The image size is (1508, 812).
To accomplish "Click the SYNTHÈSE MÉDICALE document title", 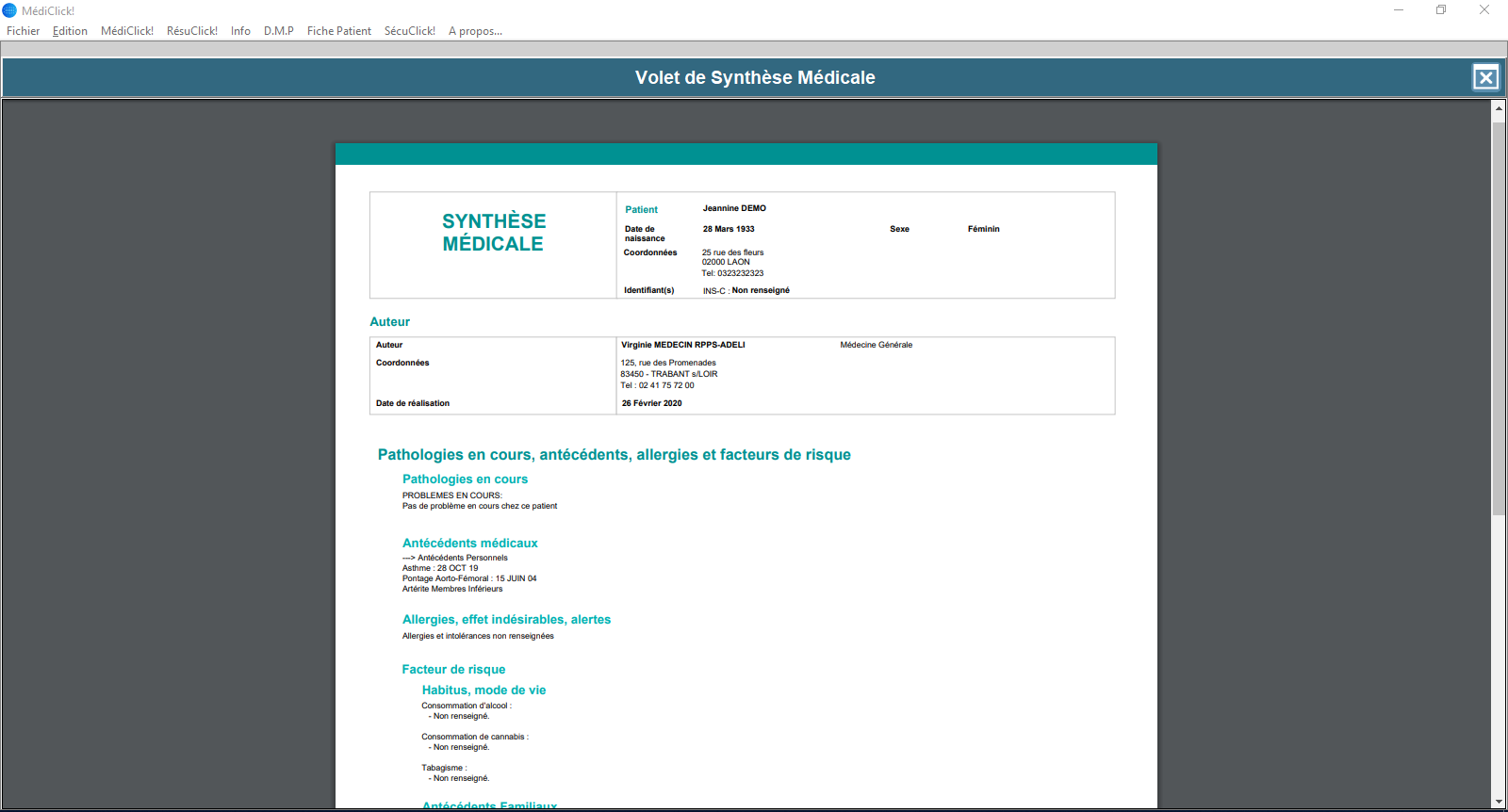I will point(494,233).
